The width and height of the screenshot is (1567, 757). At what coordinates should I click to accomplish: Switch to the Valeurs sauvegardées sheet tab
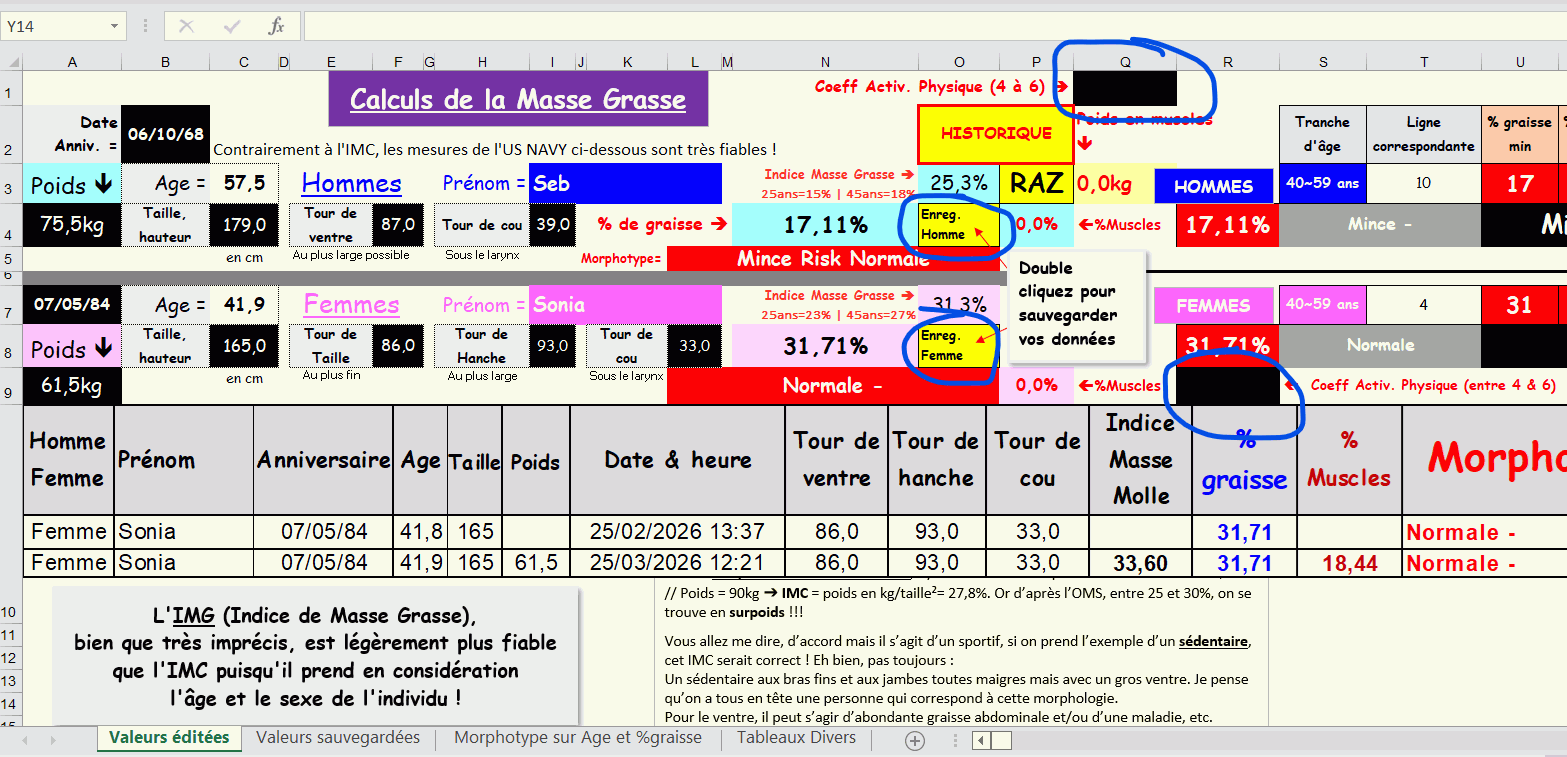(x=337, y=738)
